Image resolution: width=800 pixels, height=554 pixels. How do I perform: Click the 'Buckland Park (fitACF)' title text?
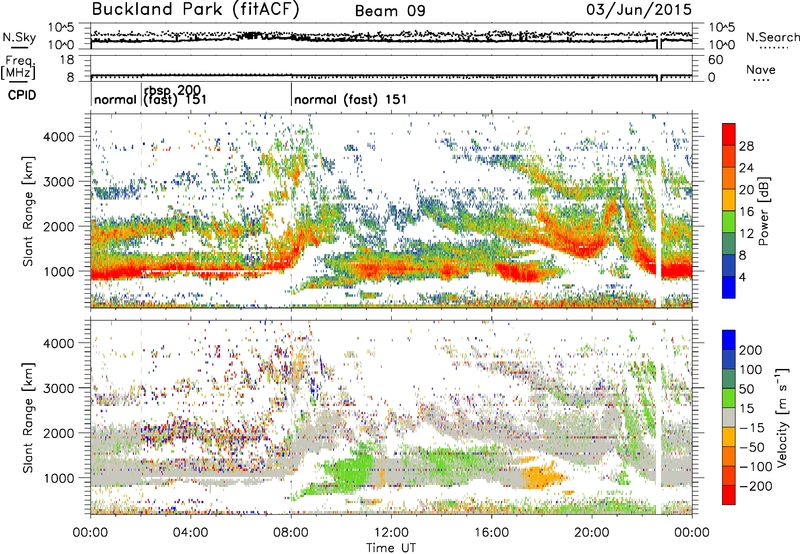195,9
